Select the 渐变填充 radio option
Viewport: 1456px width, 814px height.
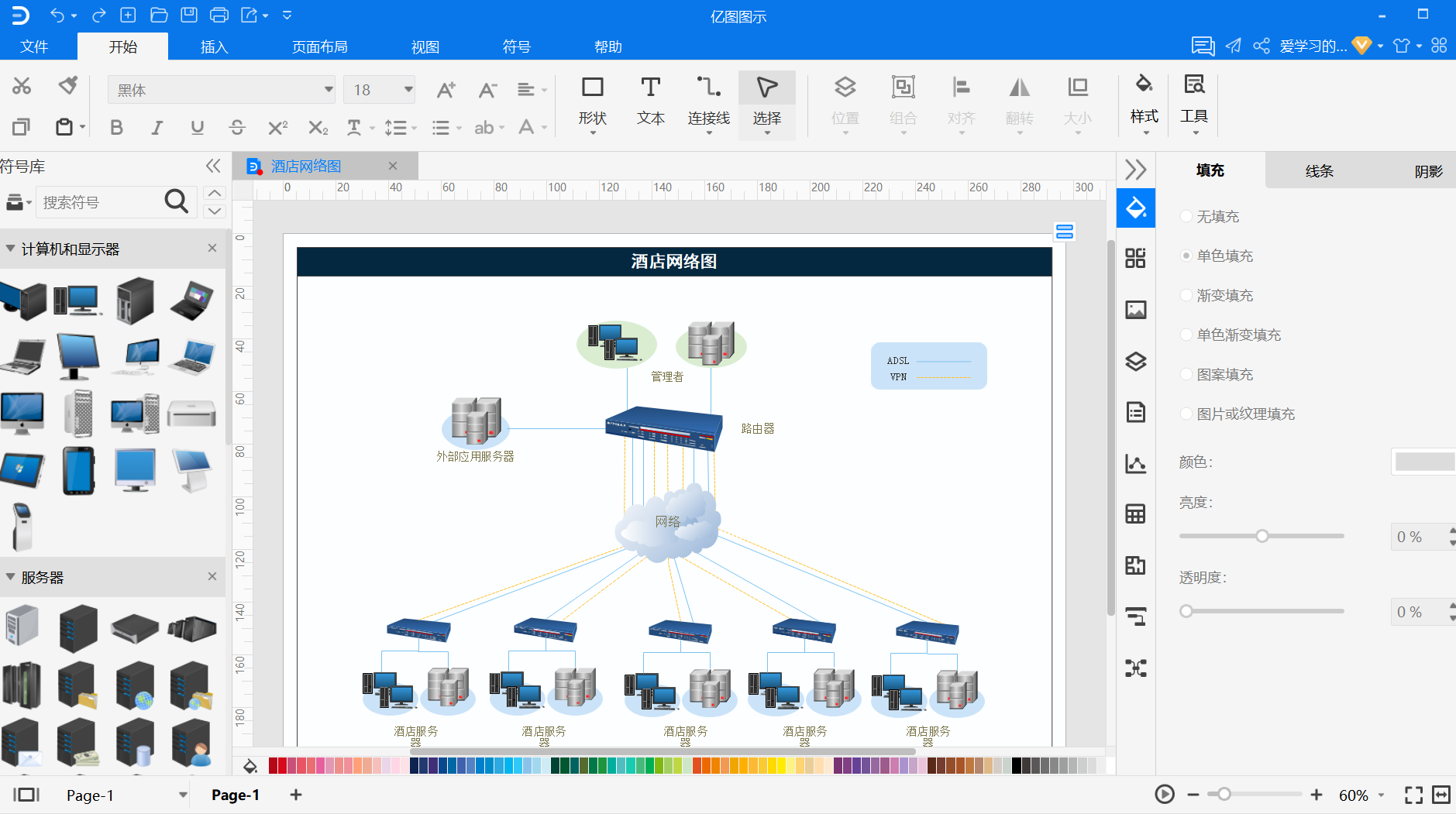pyautogui.click(x=1186, y=295)
